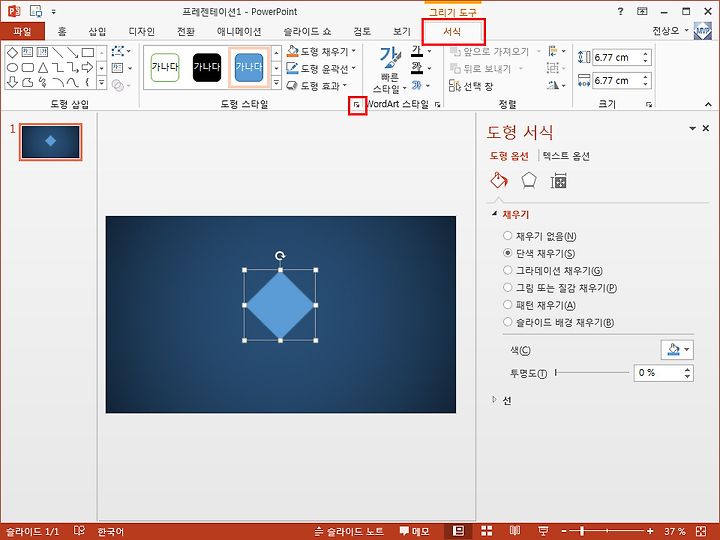Open WordArt 스타일 dialog launcher
The height and width of the screenshot is (540, 720).
pos(438,105)
